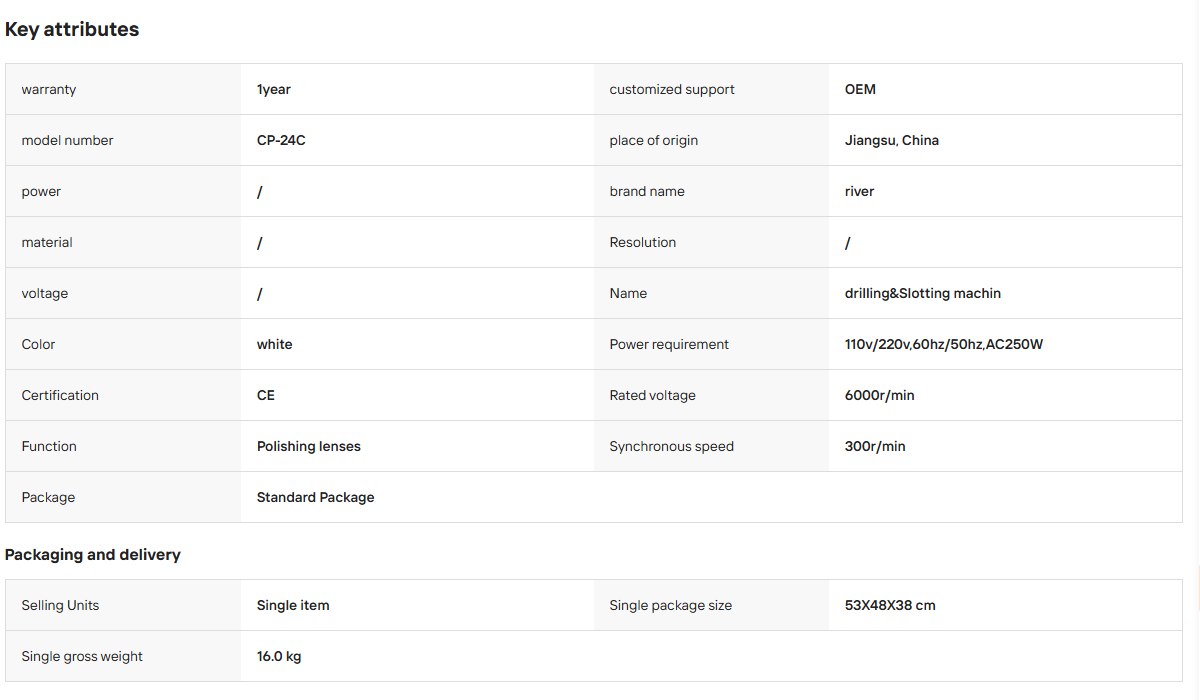Click the Synchronous speed value 300r/min
This screenshot has width=1200, height=700.
coord(875,447)
